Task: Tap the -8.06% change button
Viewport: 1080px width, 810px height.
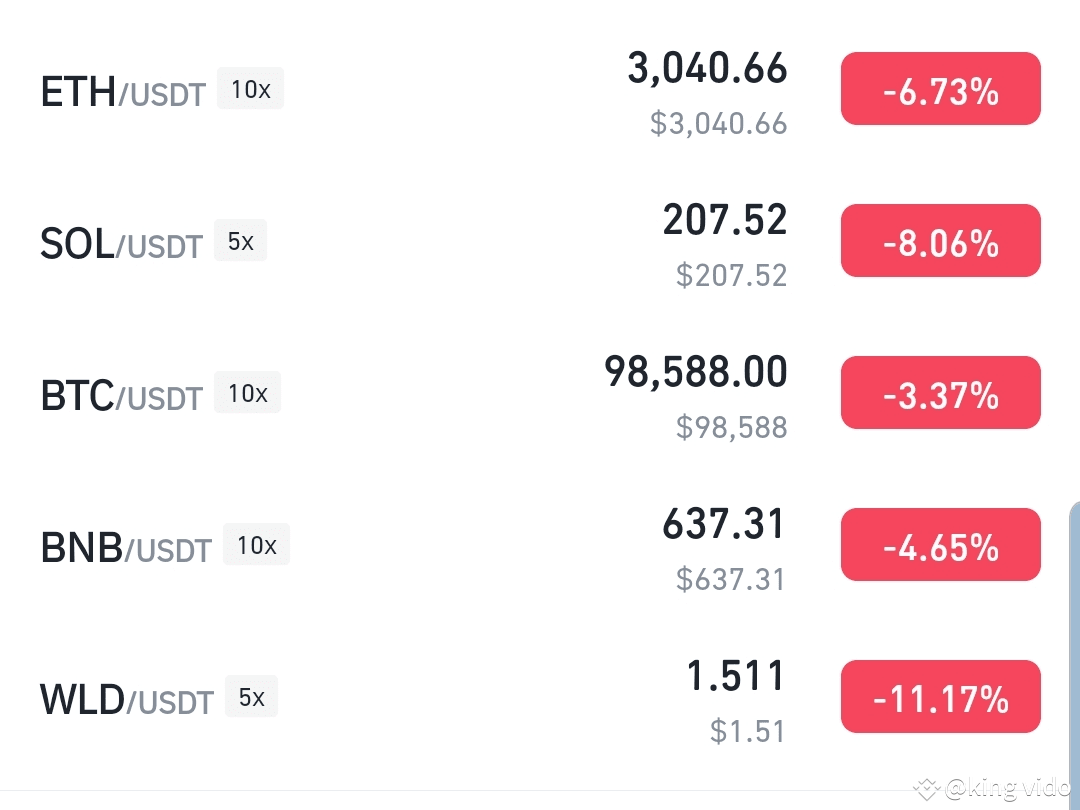Action: [940, 240]
